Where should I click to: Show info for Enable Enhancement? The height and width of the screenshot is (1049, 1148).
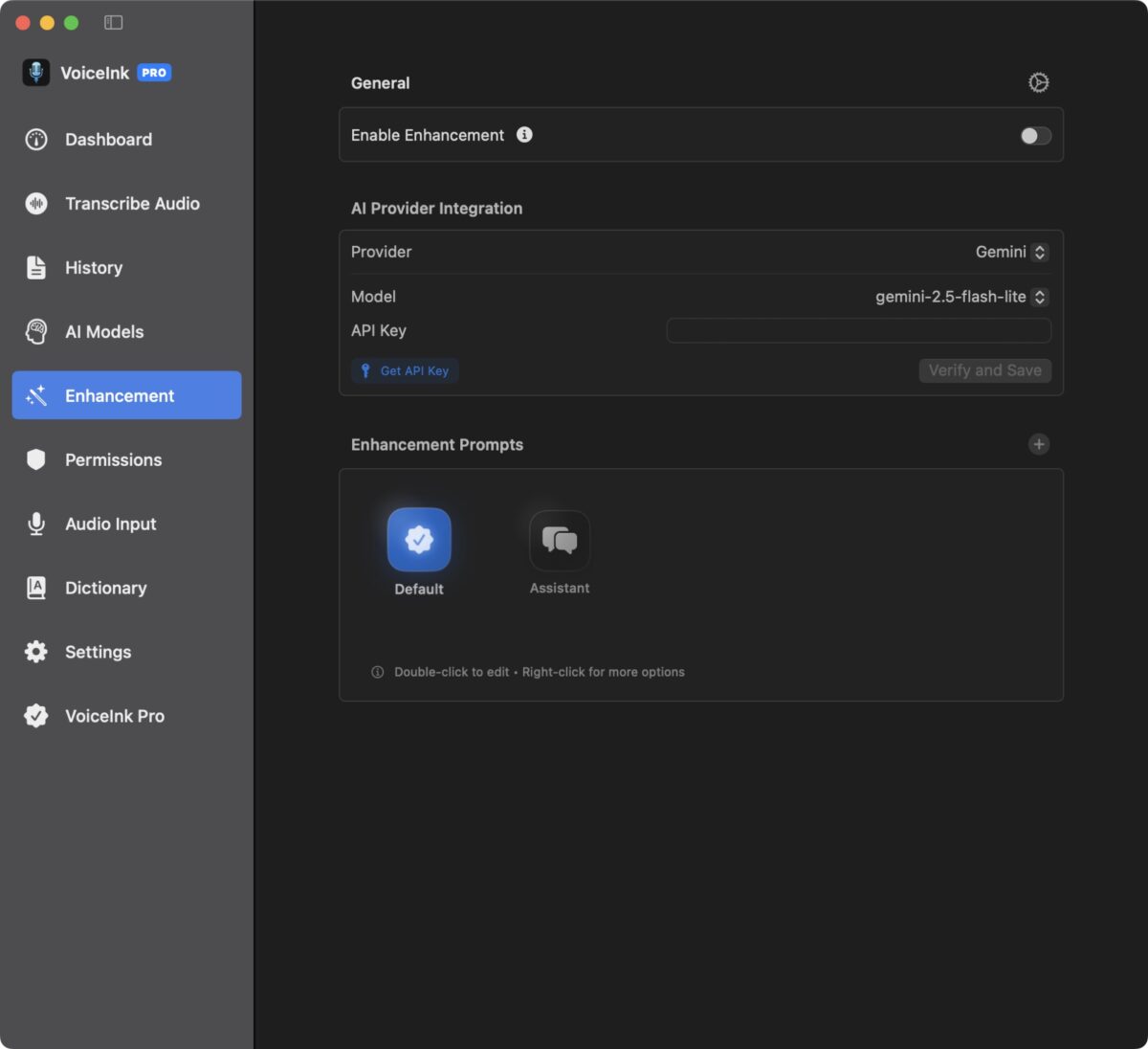[x=524, y=135]
